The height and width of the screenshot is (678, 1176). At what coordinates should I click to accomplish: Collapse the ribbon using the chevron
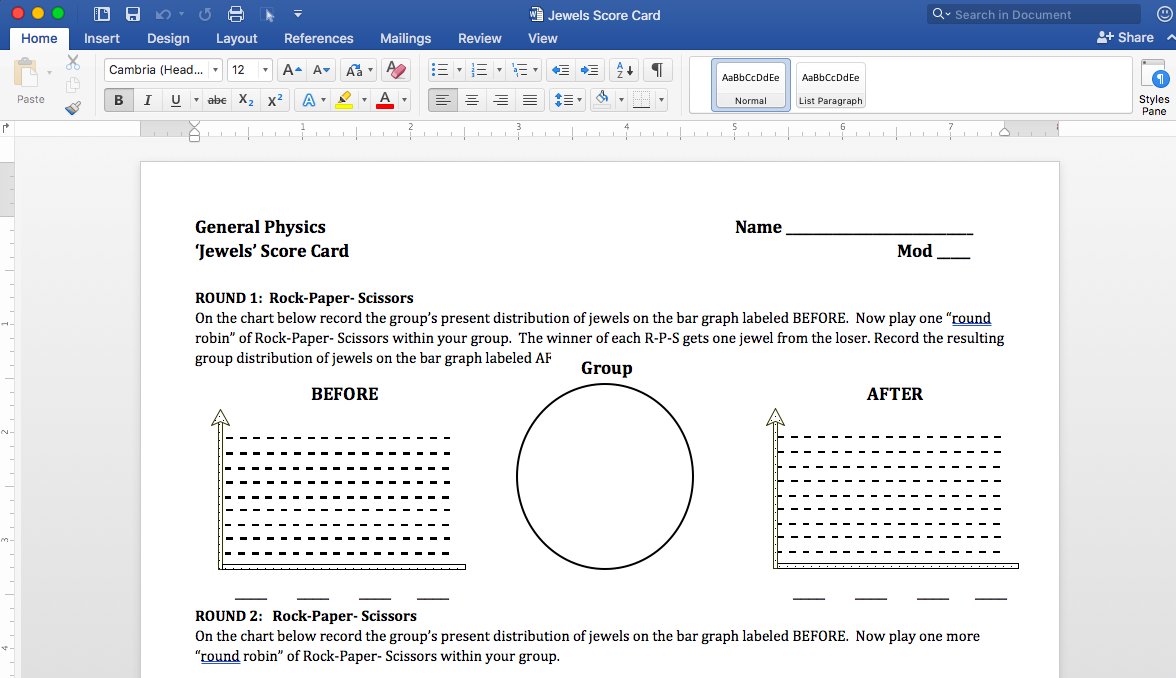tap(1171, 38)
